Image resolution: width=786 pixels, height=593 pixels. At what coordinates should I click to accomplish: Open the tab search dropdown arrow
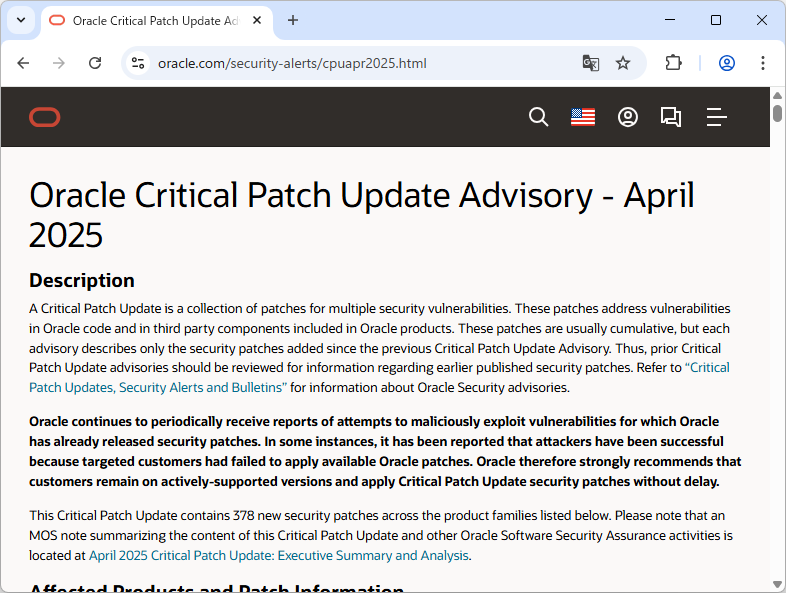tap(21, 21)
